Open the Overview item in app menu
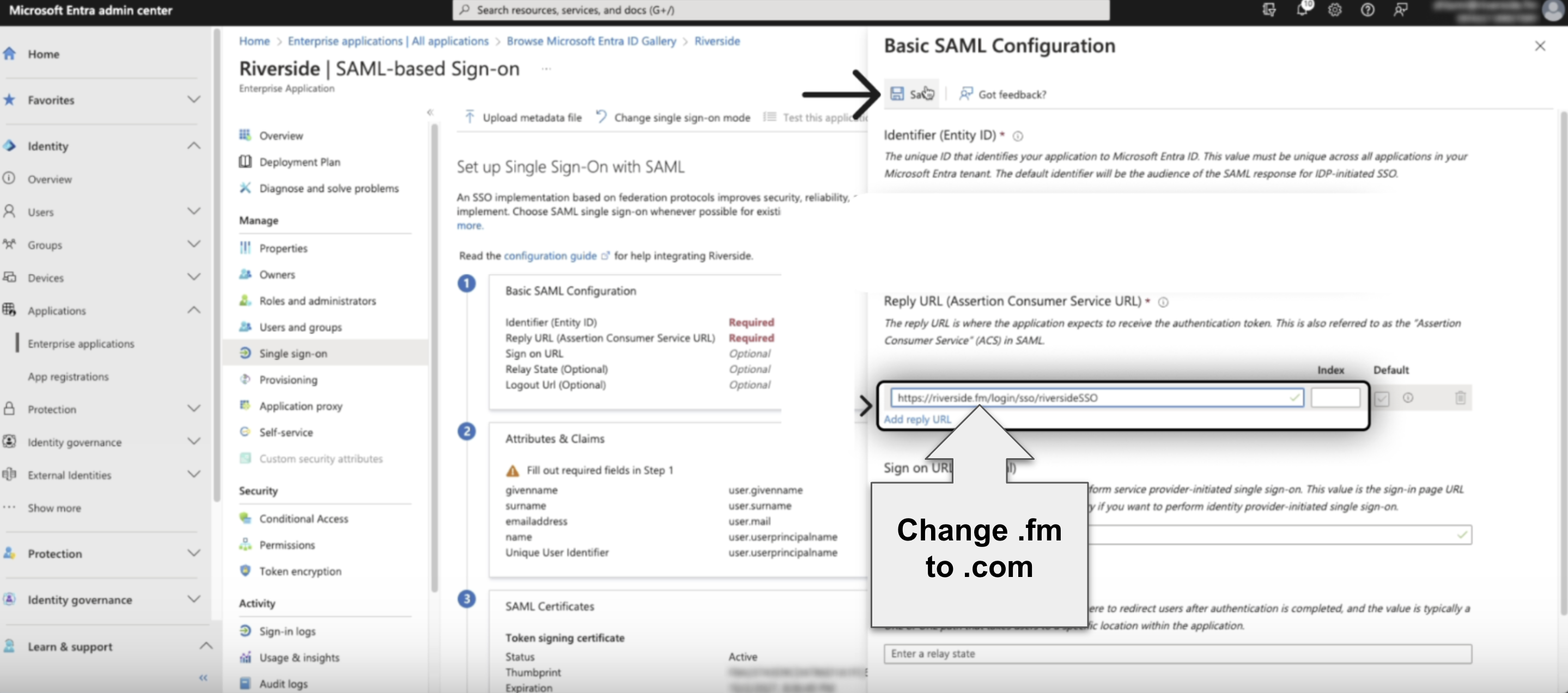1568x693 pixels. click(x=281, y=135)
